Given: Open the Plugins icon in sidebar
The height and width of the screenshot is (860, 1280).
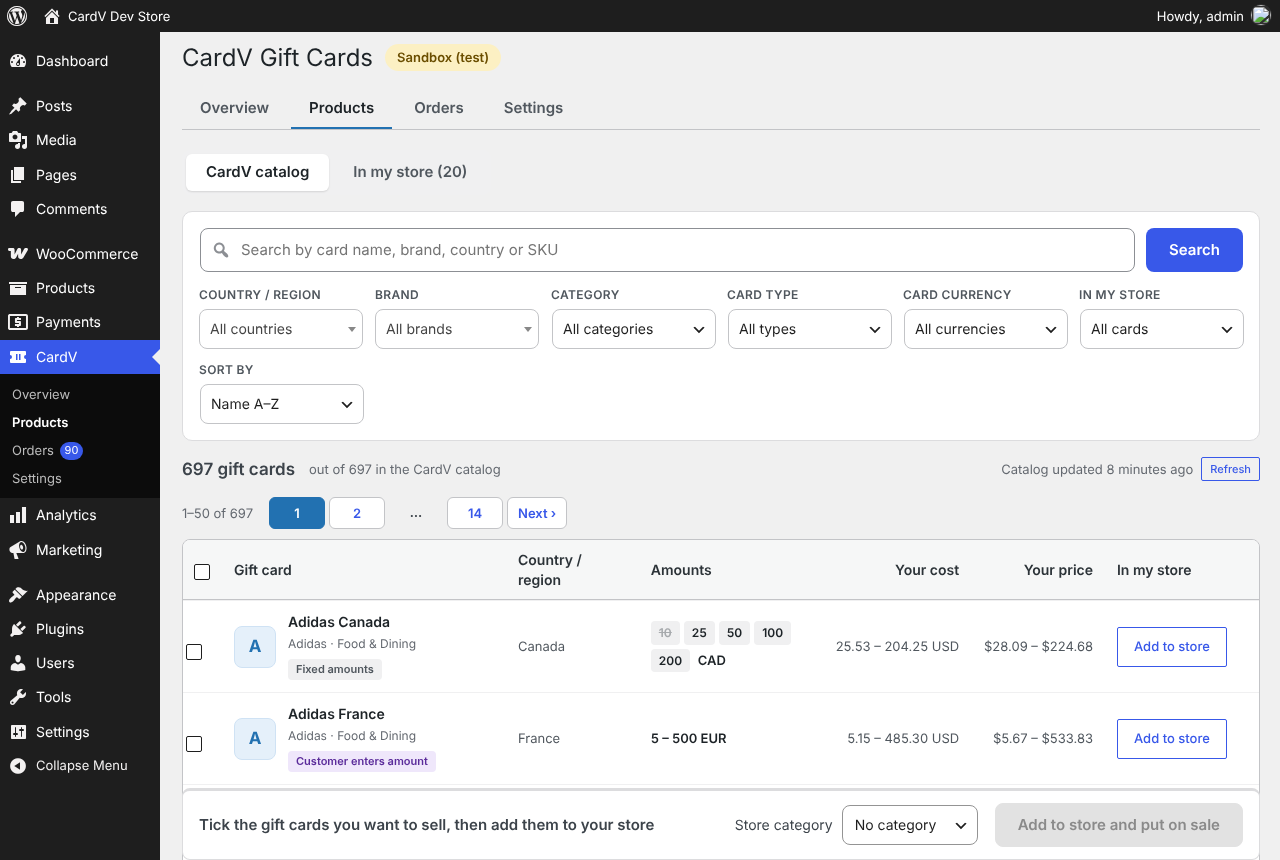Looking at the screenshot, I should 18,629.
